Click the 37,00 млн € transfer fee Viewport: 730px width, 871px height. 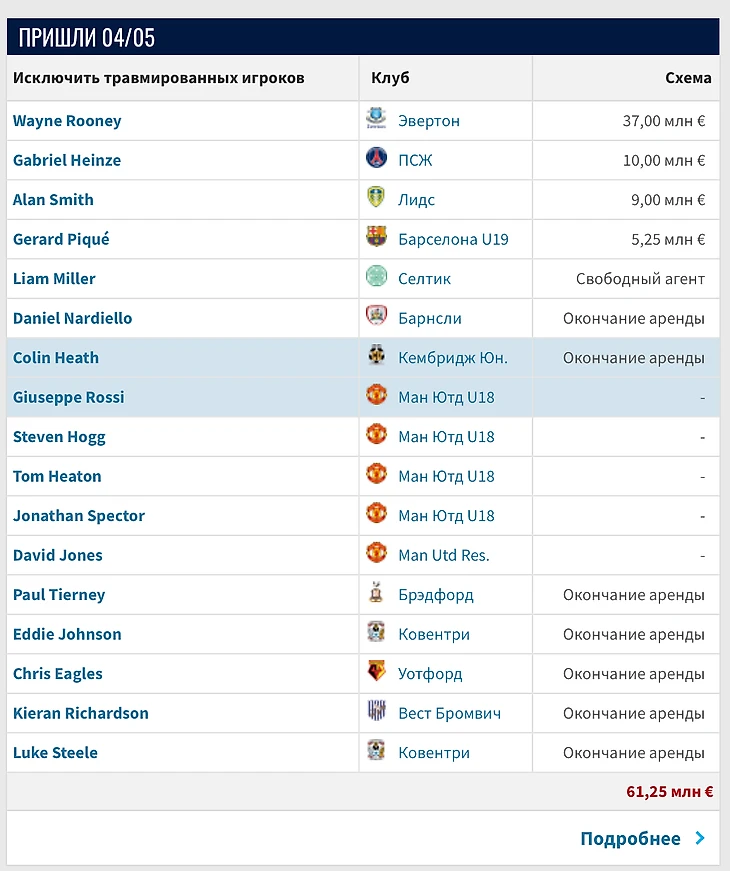(663, 121)
